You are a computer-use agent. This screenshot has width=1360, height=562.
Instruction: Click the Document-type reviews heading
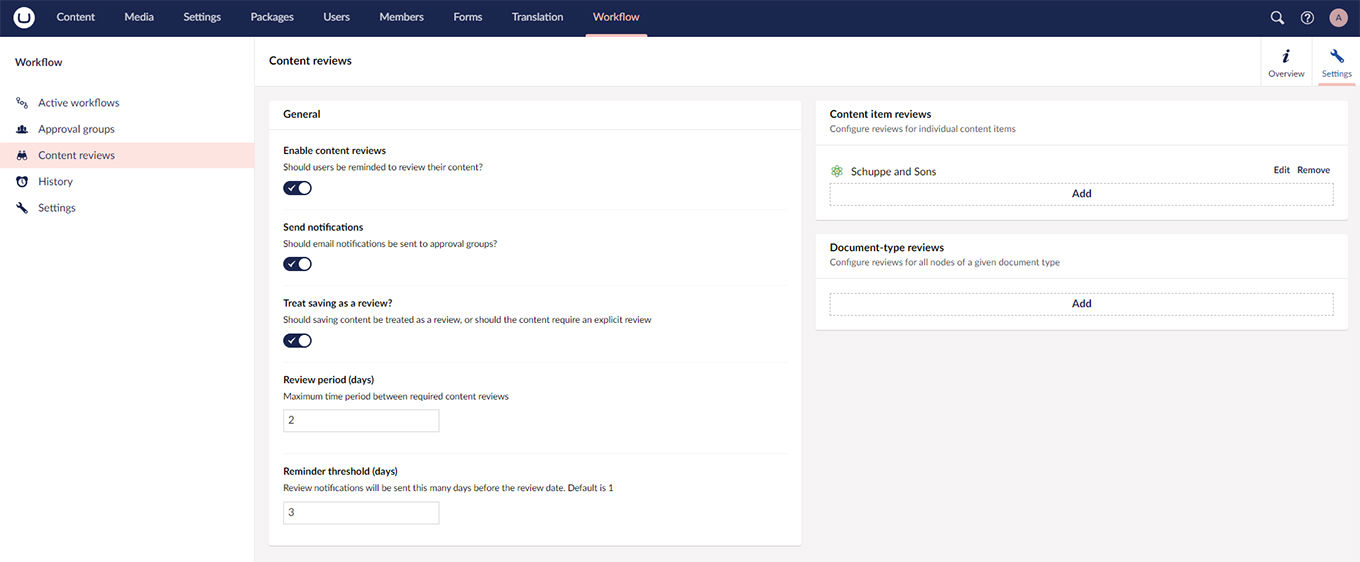[887, 248]
